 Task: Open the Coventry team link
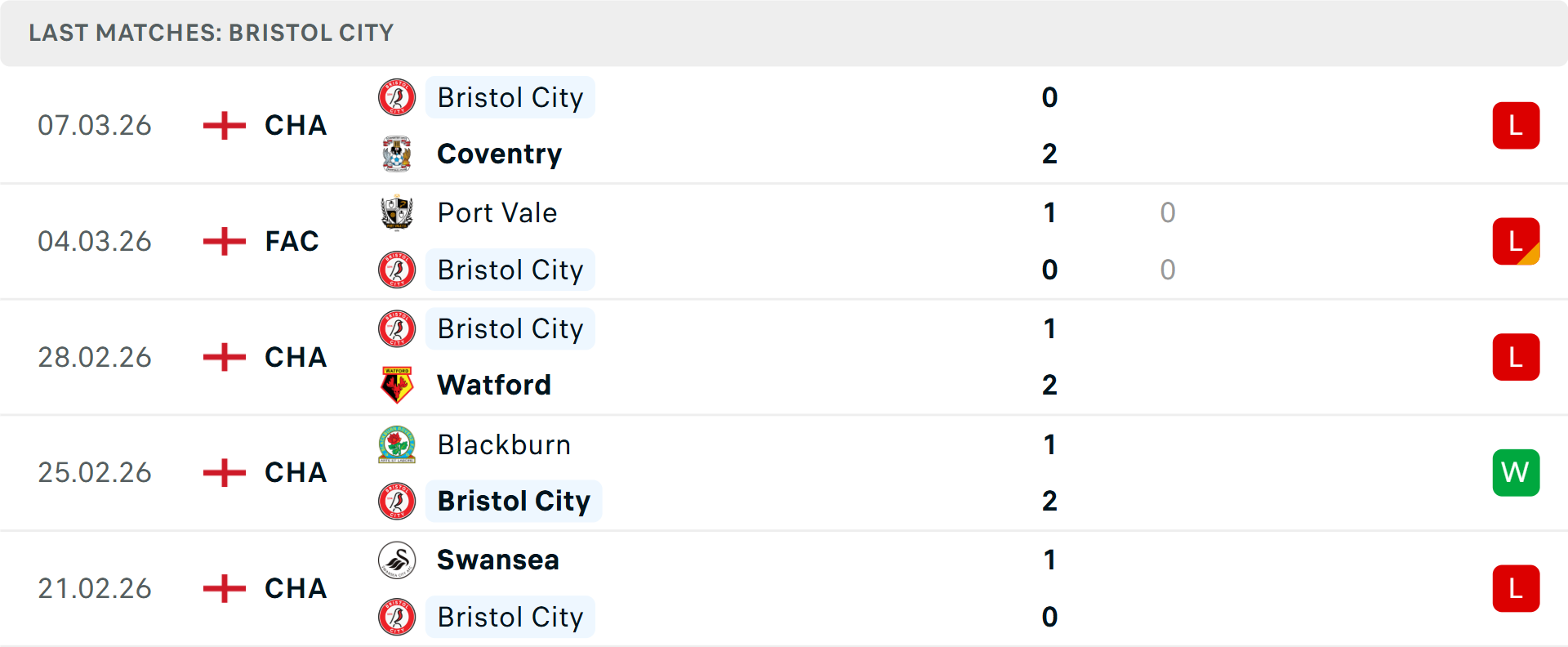499,154
